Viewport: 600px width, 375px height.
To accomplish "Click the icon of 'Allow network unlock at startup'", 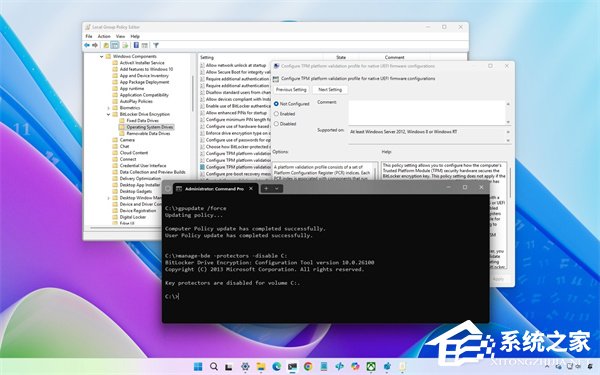I will (x=202, y=65).
